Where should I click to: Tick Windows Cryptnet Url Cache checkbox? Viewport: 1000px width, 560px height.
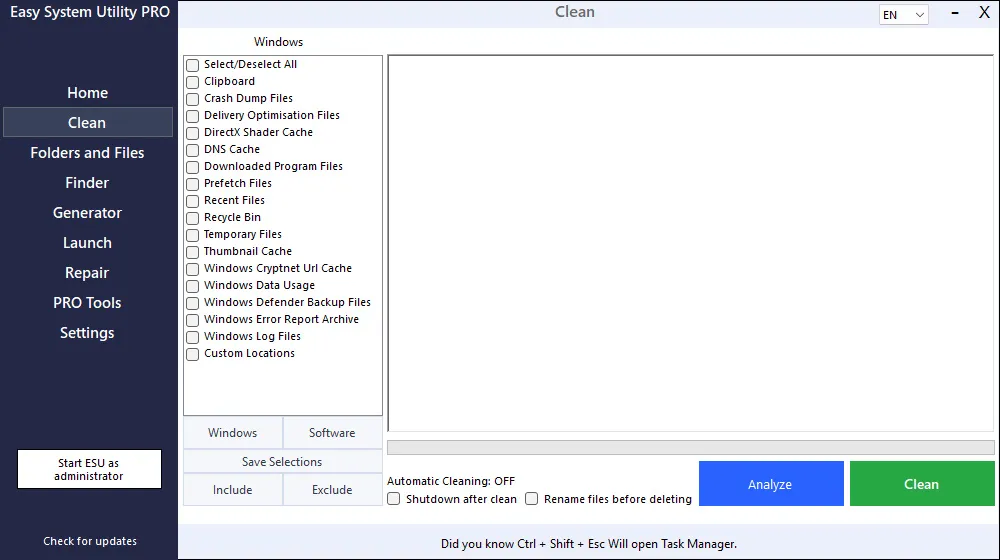[x=193, y=269]
